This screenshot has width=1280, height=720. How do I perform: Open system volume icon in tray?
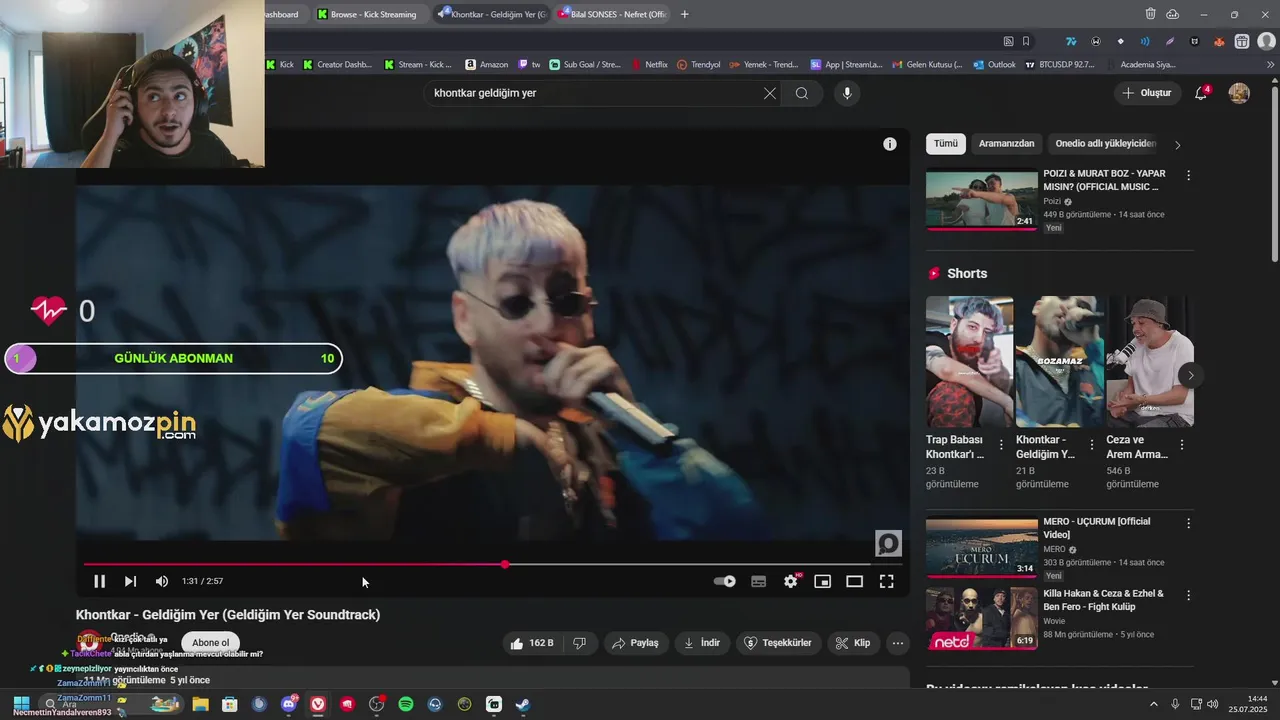[x=1213, y=704]
